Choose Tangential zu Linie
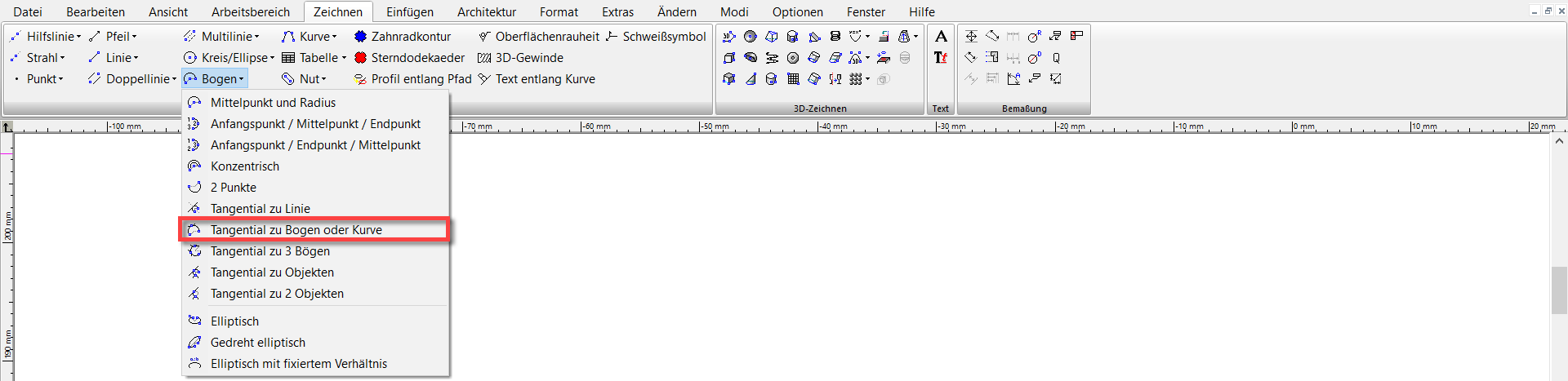The width and height of the screenshot is (1568, 381). coord(315,209)
